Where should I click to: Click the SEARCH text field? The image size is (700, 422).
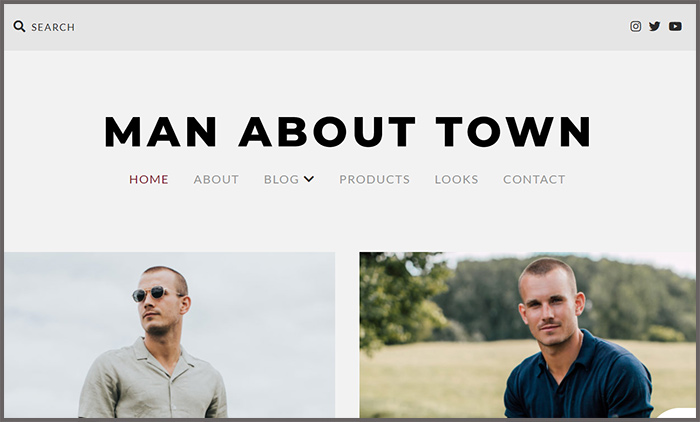(53, 27)
